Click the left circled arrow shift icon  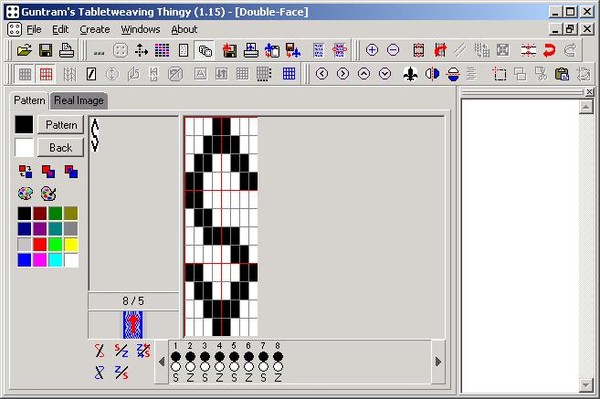click(x=322, y=74)
